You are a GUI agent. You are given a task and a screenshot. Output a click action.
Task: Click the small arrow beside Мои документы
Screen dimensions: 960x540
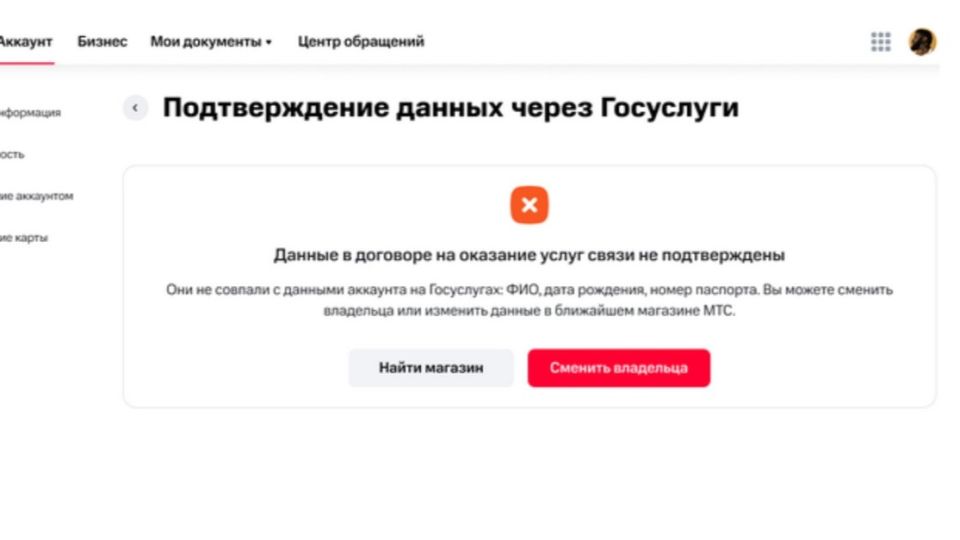[x=268, y=42]
